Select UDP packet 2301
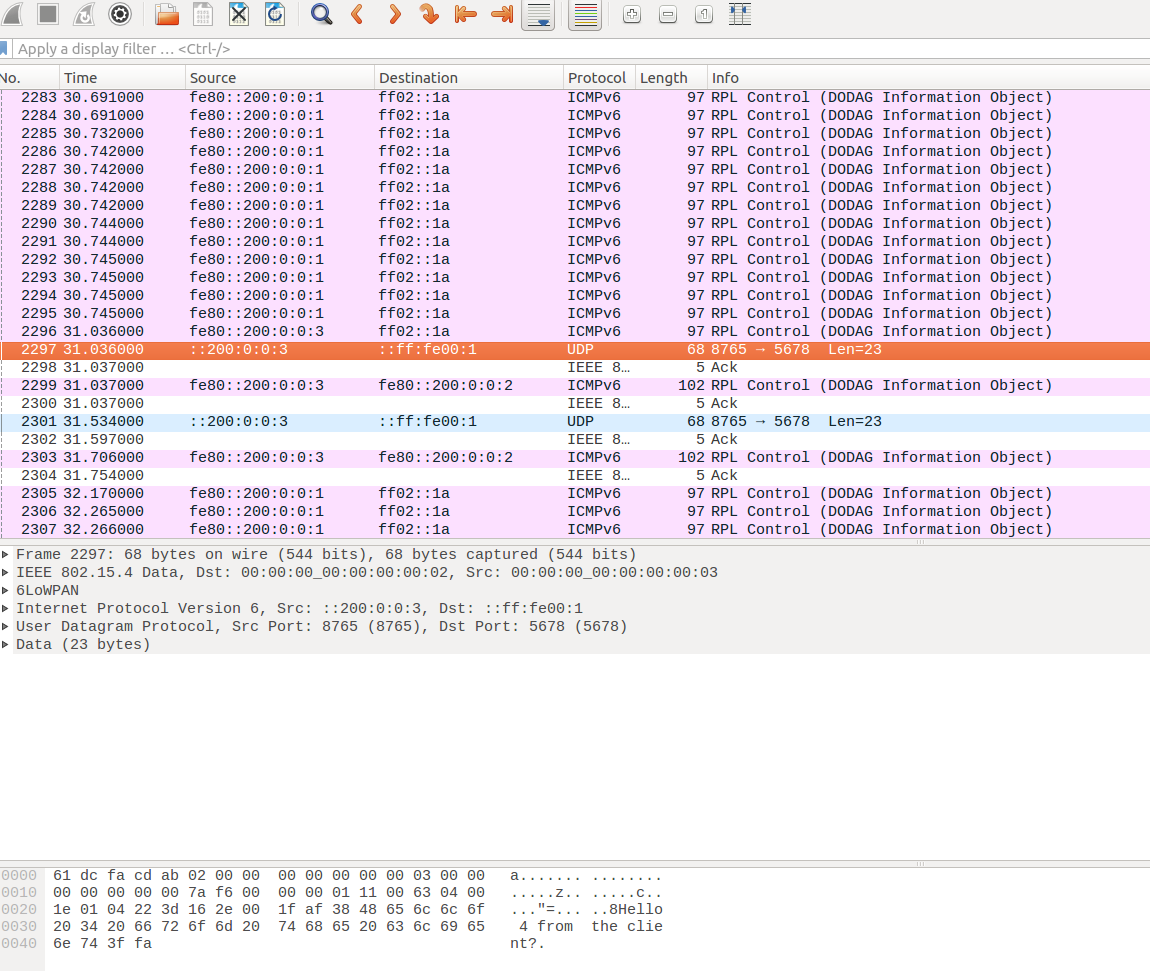 (575, 422)
